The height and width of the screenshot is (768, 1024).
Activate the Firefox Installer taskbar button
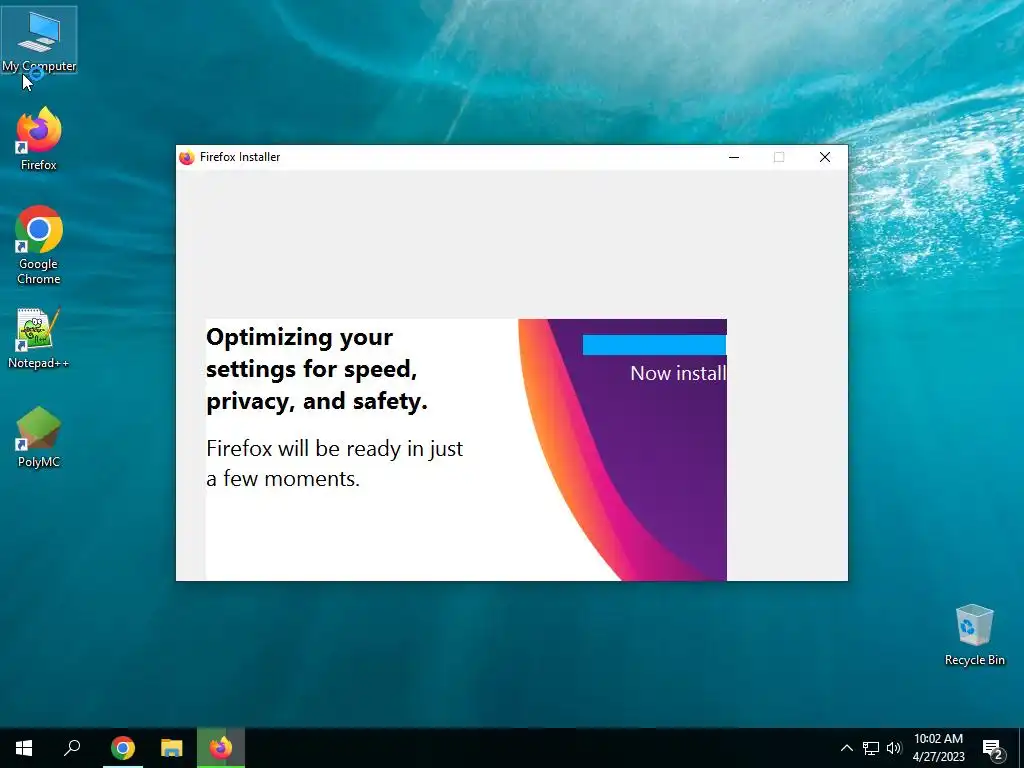[x=221, y=748]
